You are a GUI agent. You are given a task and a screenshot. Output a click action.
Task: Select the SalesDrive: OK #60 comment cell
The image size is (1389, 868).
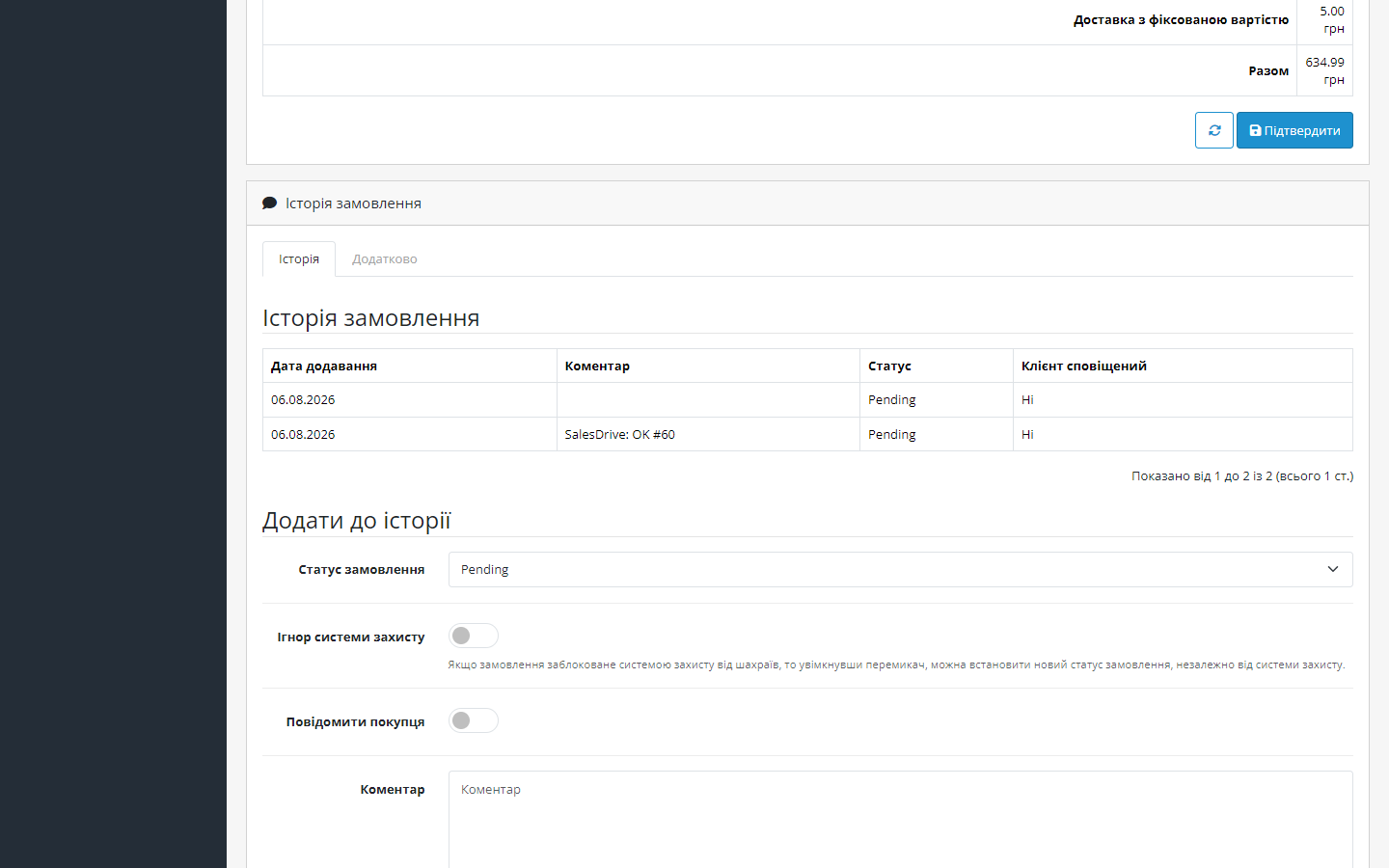coord(708,434)
